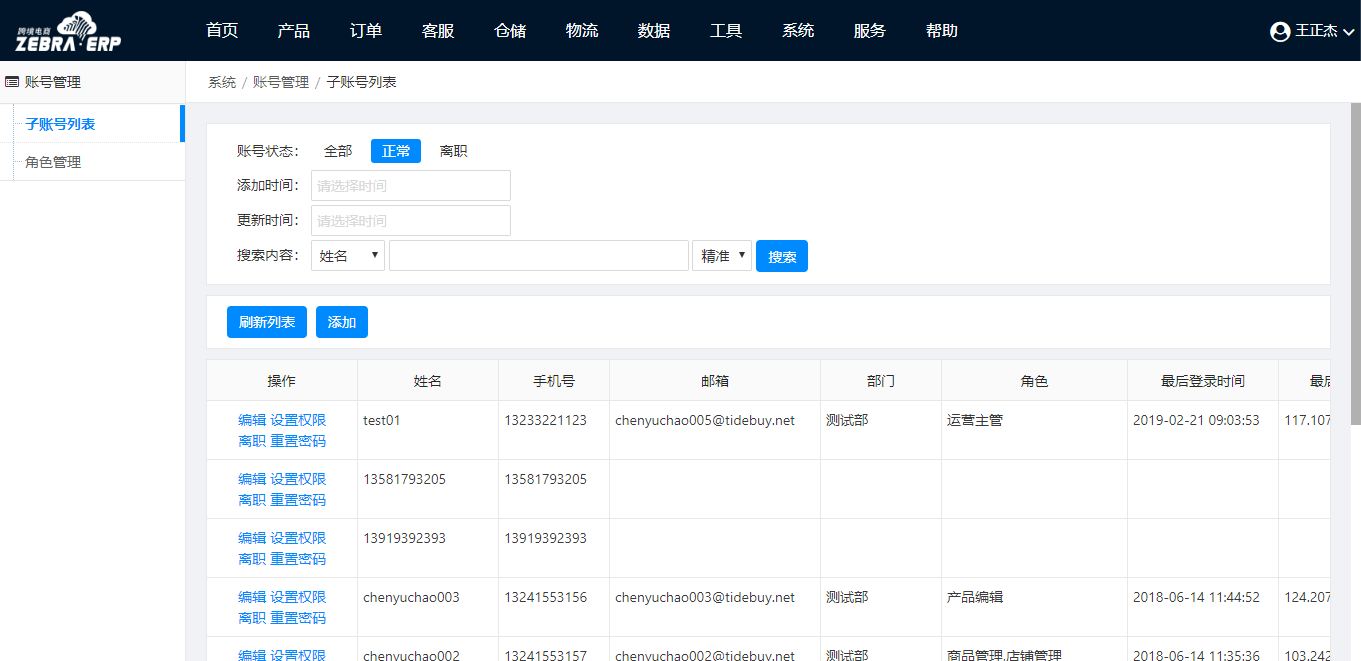This screenshot has height=661, width=1361.
Task: Open the 精准 match type dropdown
Action: coord(721,256)
